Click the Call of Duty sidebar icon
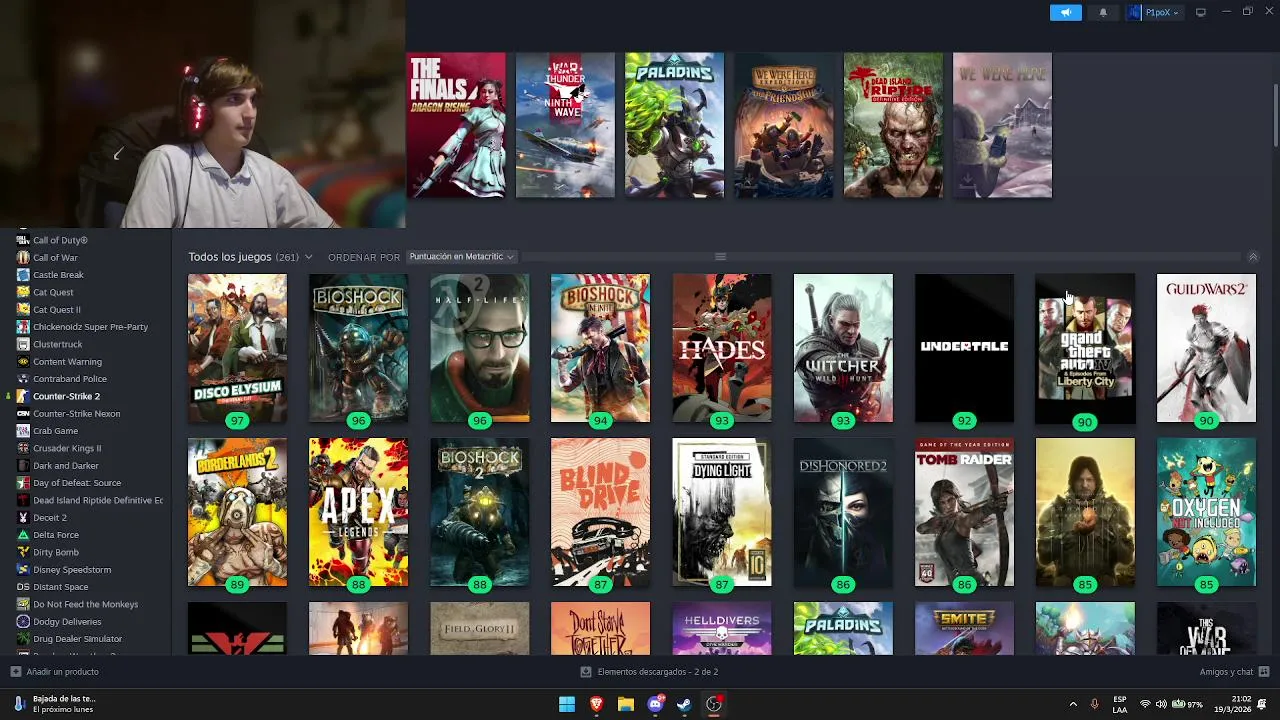 (x=23, y=240)
